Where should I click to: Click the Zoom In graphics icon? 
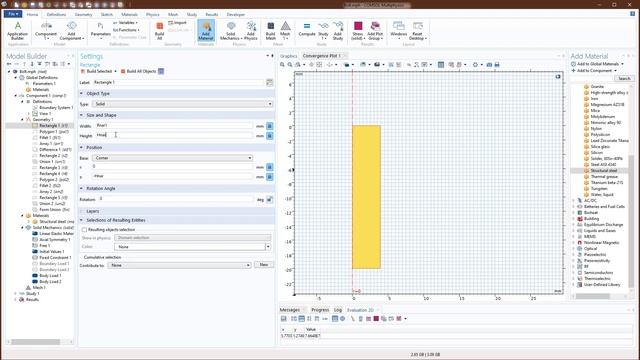[x=282, y=64]
